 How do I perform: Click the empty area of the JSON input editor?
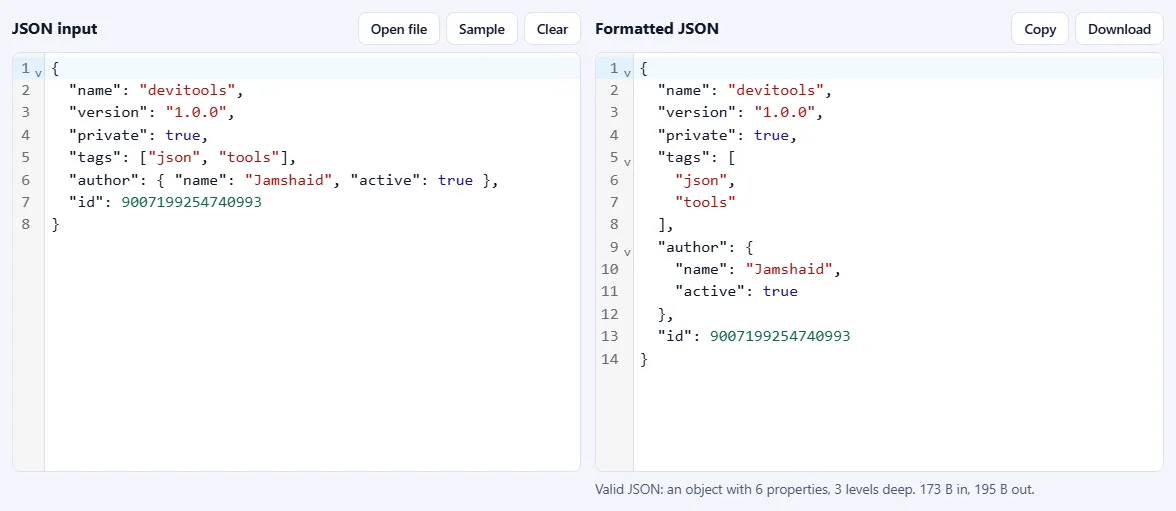point(312,353)
